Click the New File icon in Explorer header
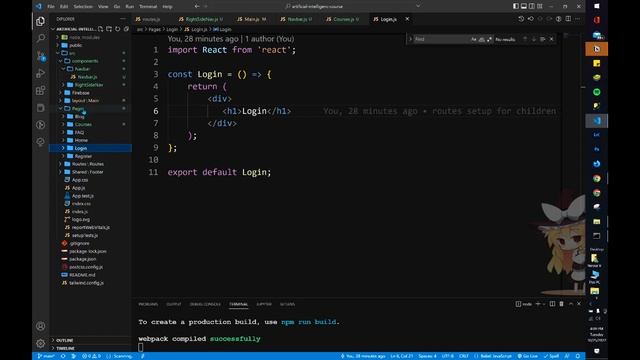Image resolution: width=640 pixels, height=360 pixels. pyautogui.click(x=100, y=29)
